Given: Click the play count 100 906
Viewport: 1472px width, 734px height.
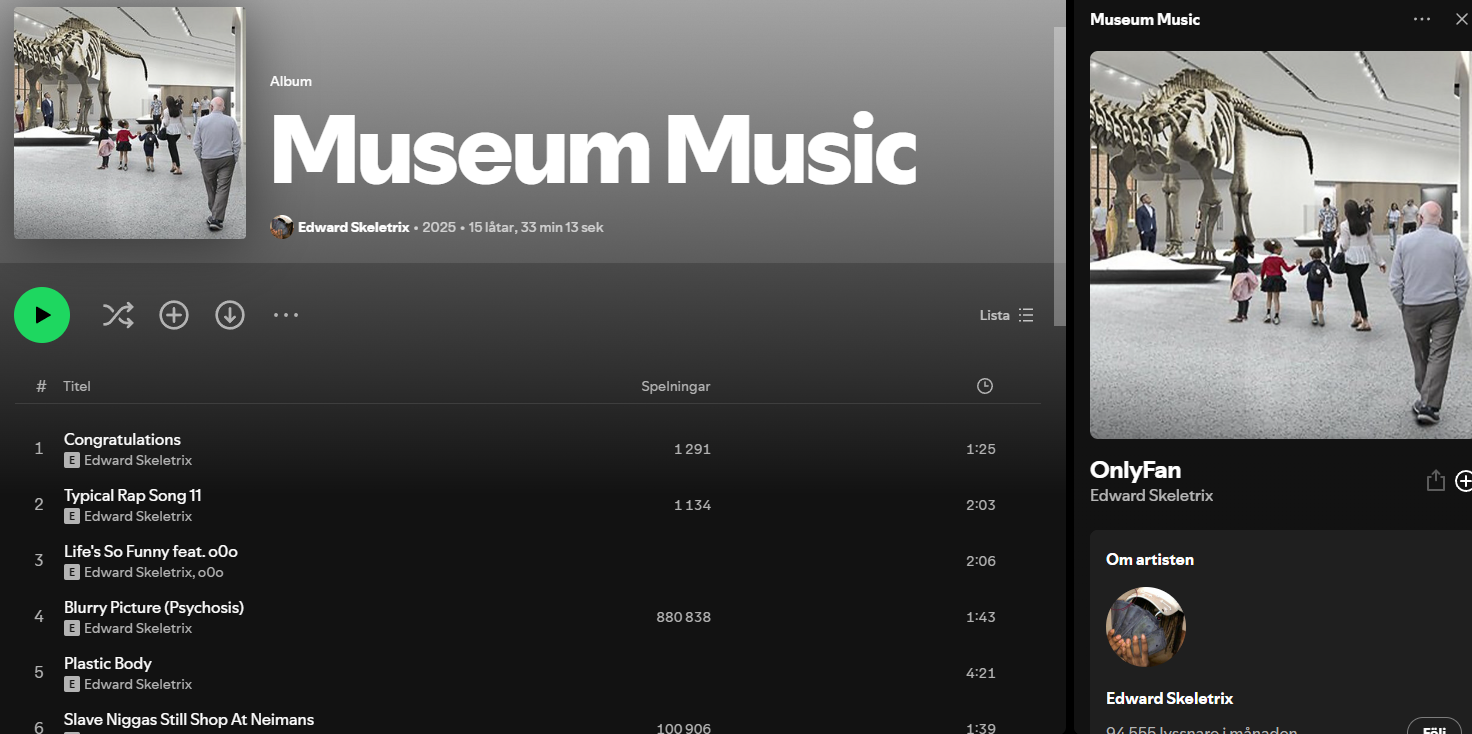Looking at the screenshot, I should pos(684,728).
